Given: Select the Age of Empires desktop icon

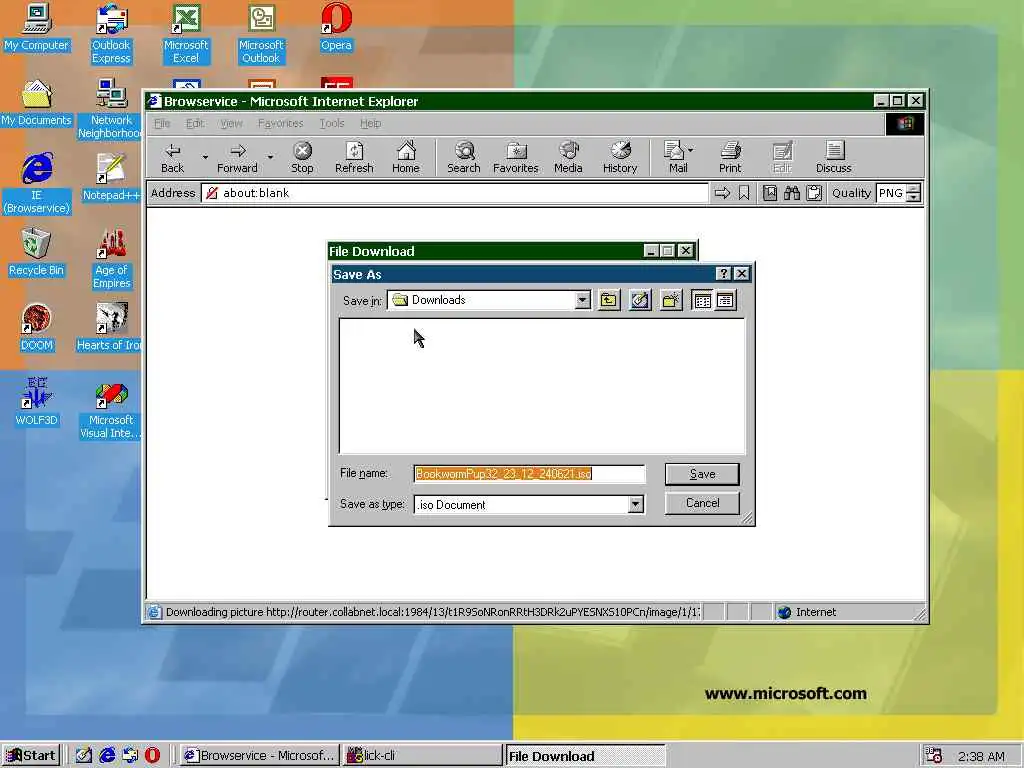Looking at the screenshot, I should [x=112, y=260].
